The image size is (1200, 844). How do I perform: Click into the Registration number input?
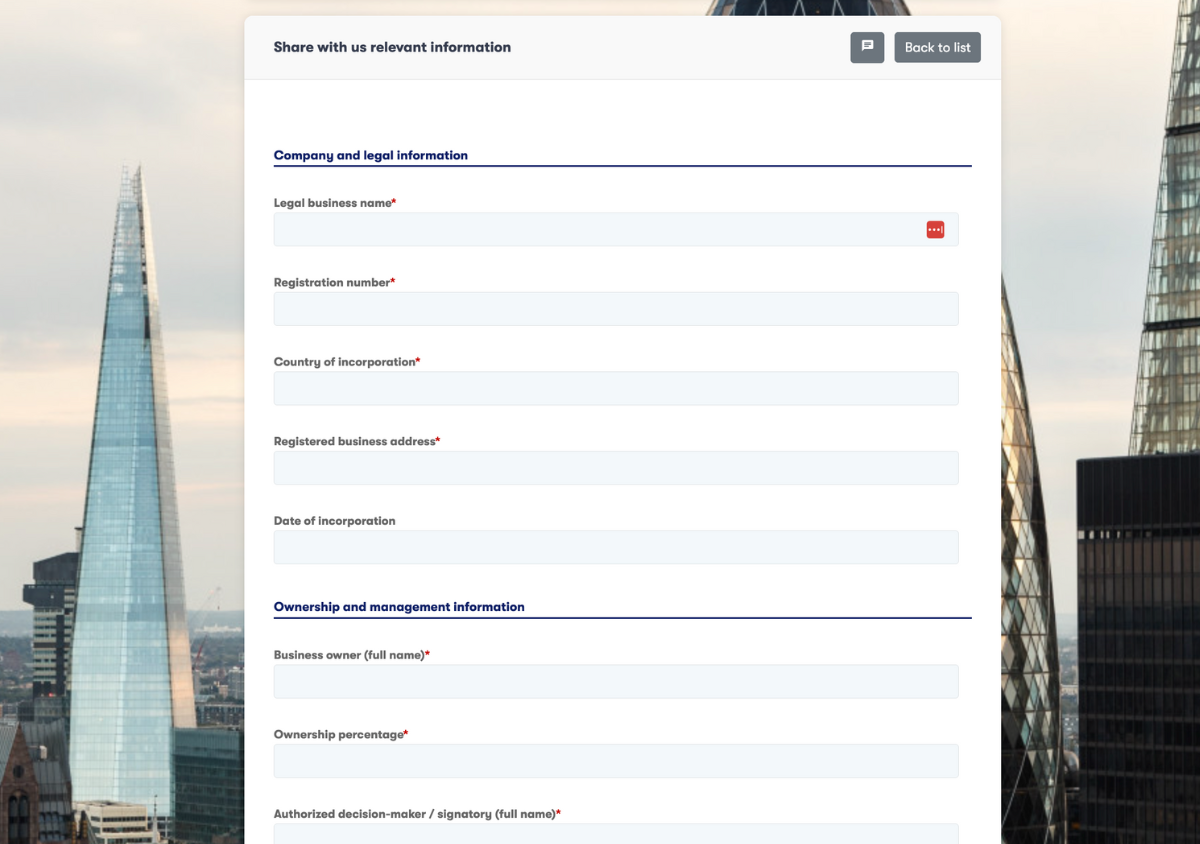tap(615, 309)
